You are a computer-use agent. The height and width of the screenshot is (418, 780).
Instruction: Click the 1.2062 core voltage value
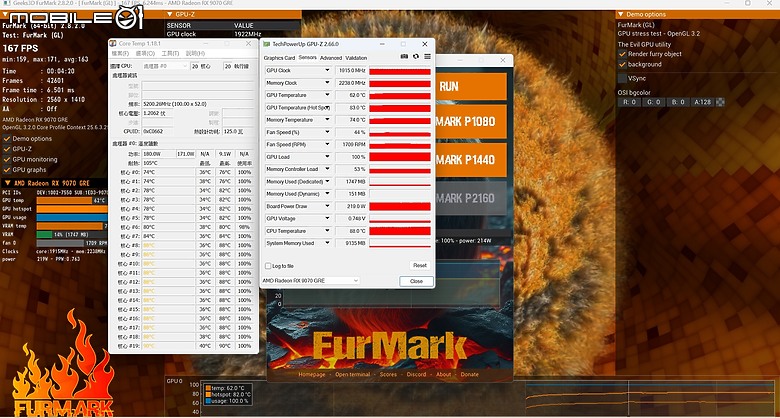pyautogui.click(x=158, y=113)
